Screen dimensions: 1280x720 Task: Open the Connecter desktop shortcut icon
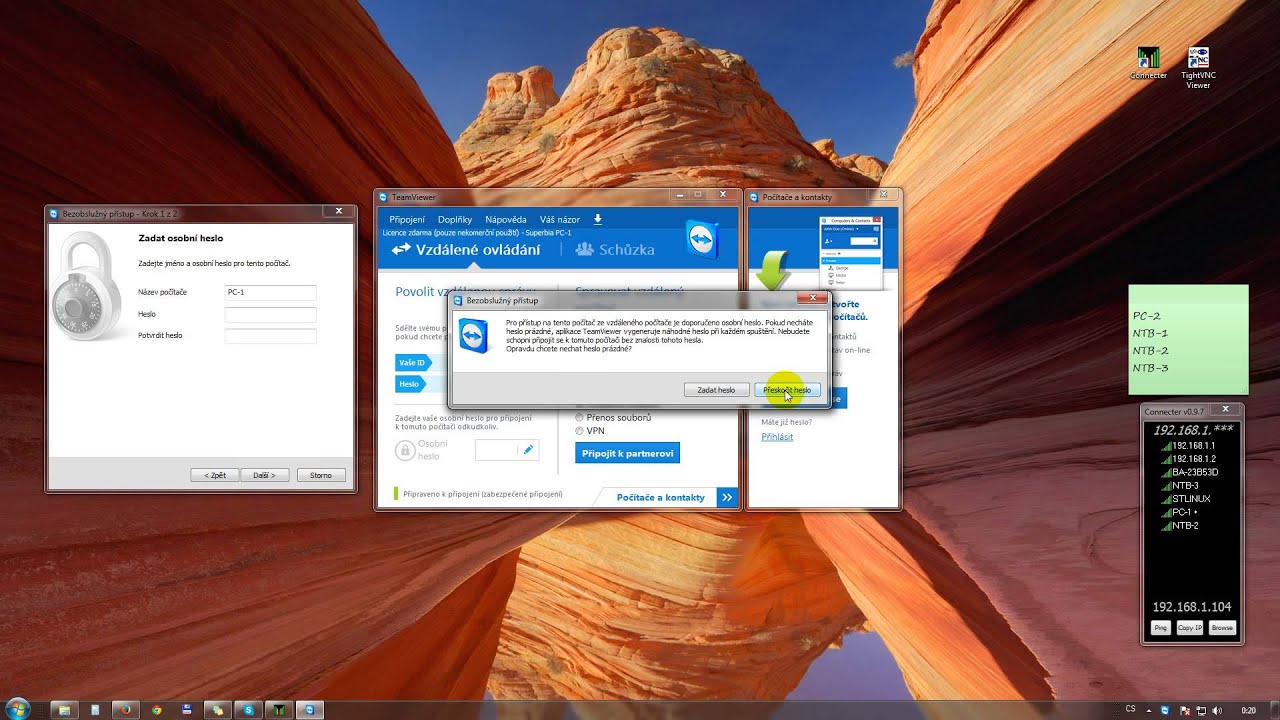(1148, 64)
